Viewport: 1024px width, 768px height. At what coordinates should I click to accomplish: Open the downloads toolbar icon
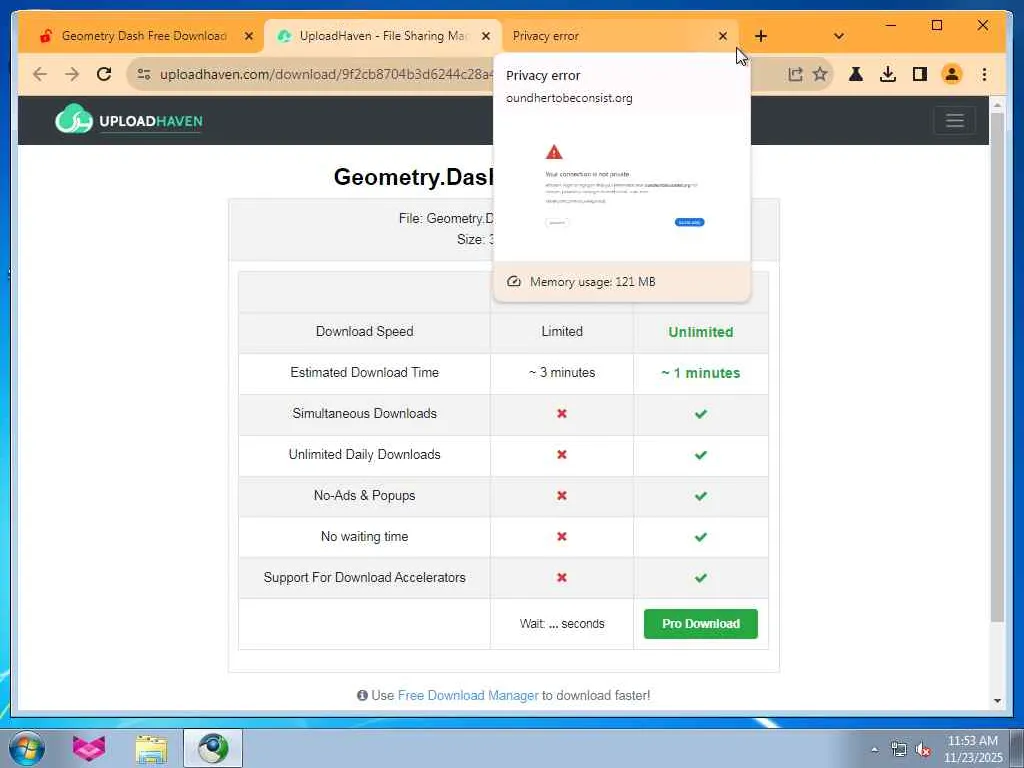[888, 74]
